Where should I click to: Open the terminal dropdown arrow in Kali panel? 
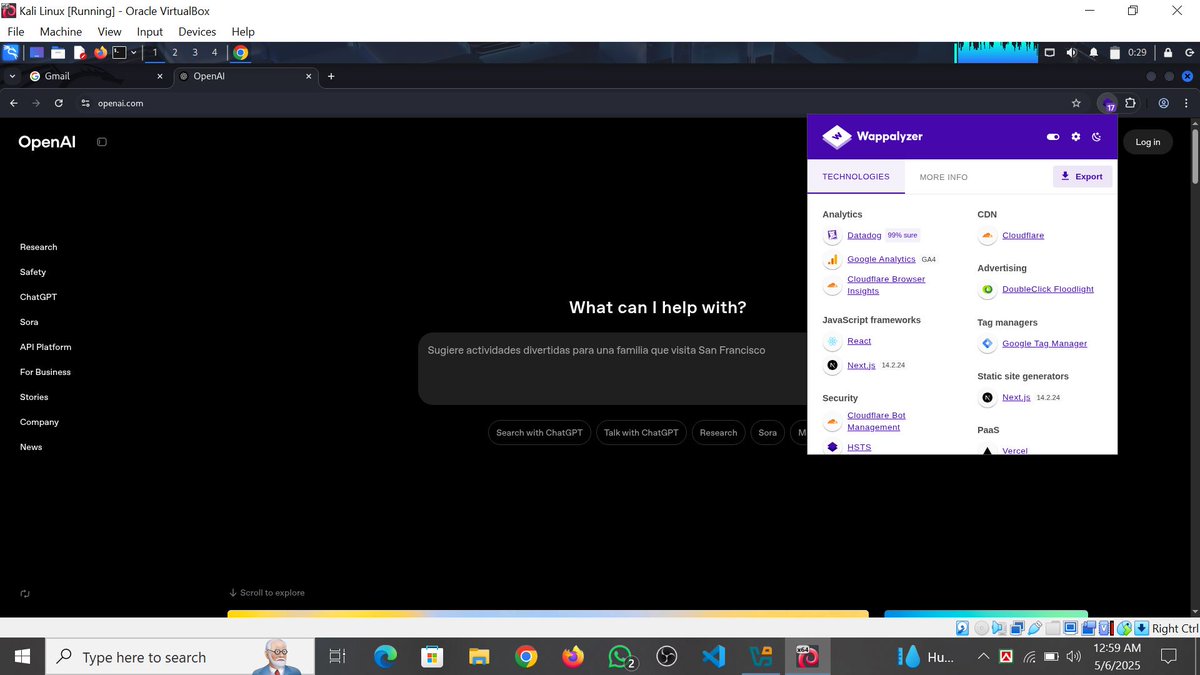pyautogui.click(x=134, y=52)
